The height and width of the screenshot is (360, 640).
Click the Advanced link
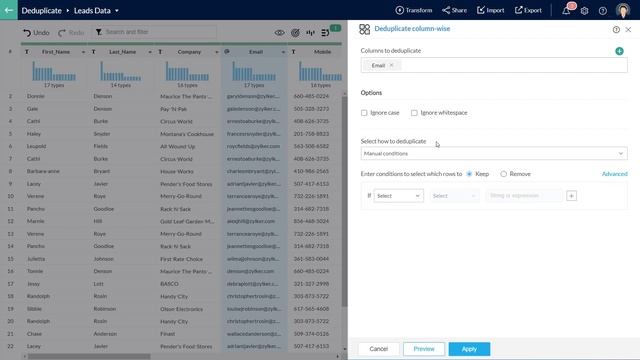click(615, 174)
